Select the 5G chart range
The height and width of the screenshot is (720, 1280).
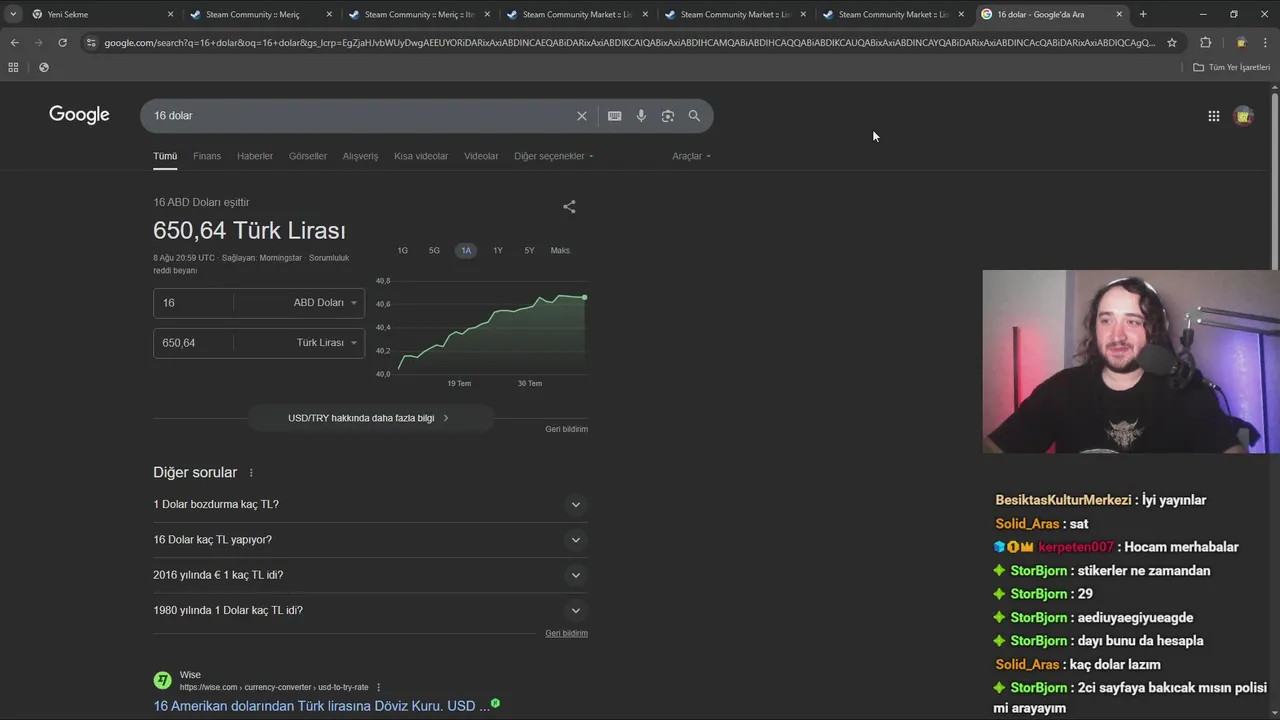(x=434, y=251)
